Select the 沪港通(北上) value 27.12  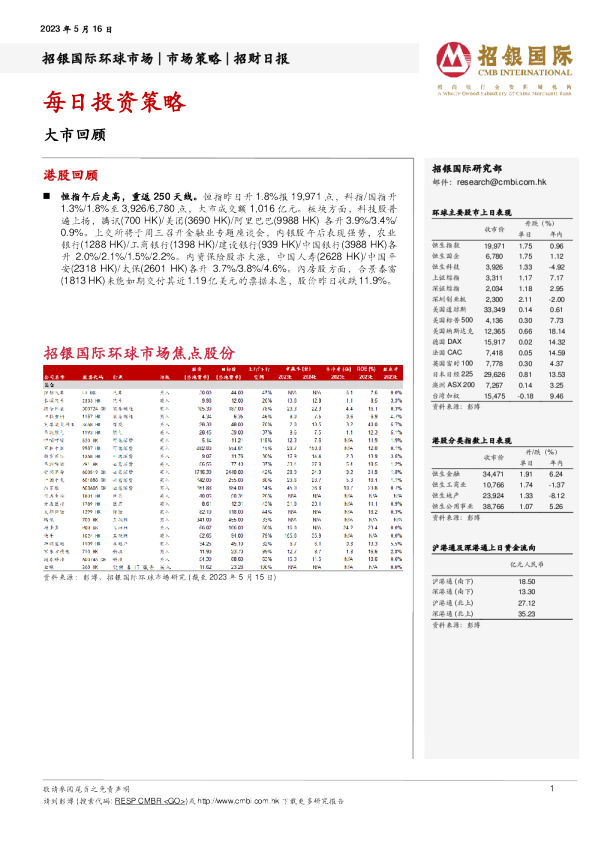(527, 603)
